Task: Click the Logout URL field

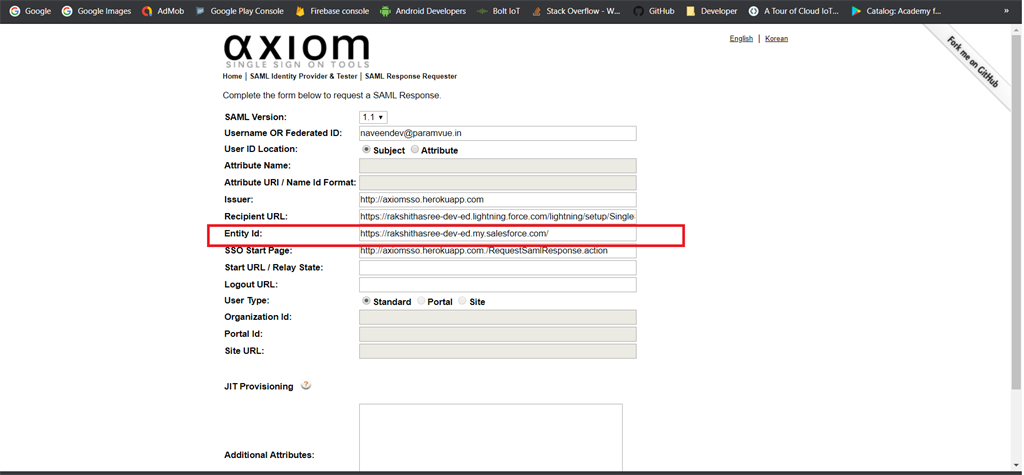Action: [x=498, y=284]
